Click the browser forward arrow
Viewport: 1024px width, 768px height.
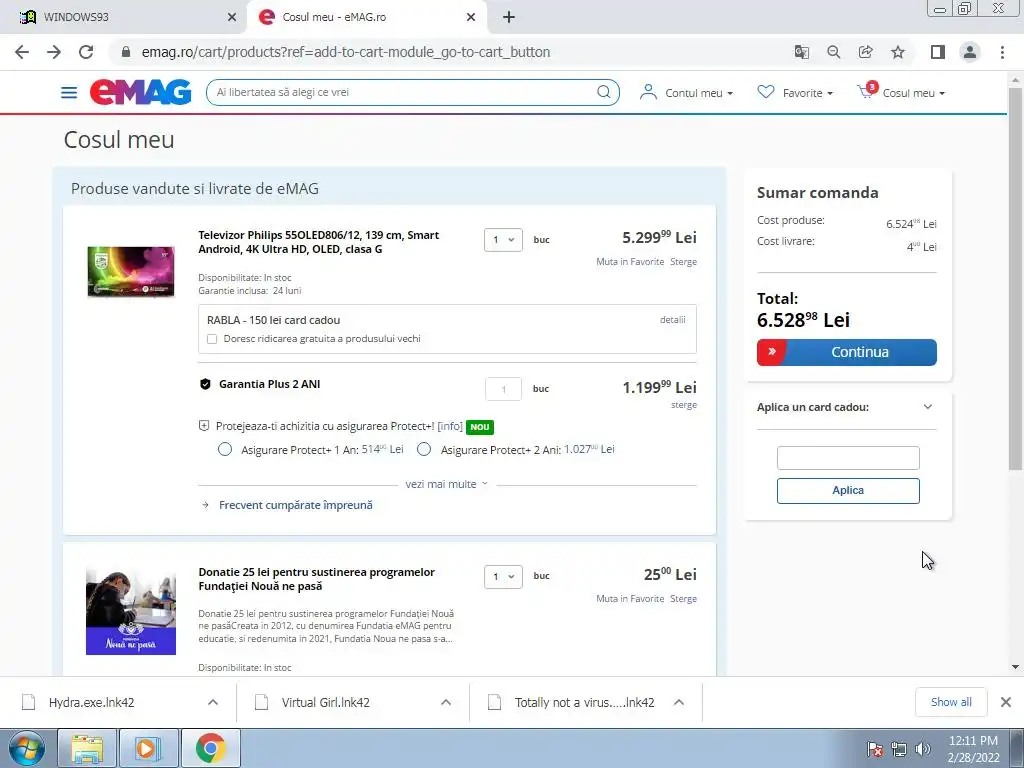(x=54, y=52)
